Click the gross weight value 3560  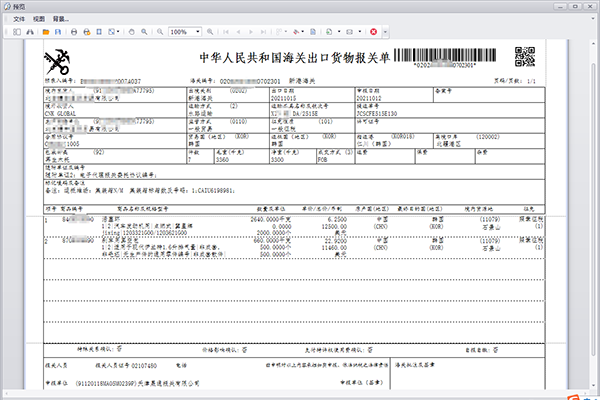point(222,160)
